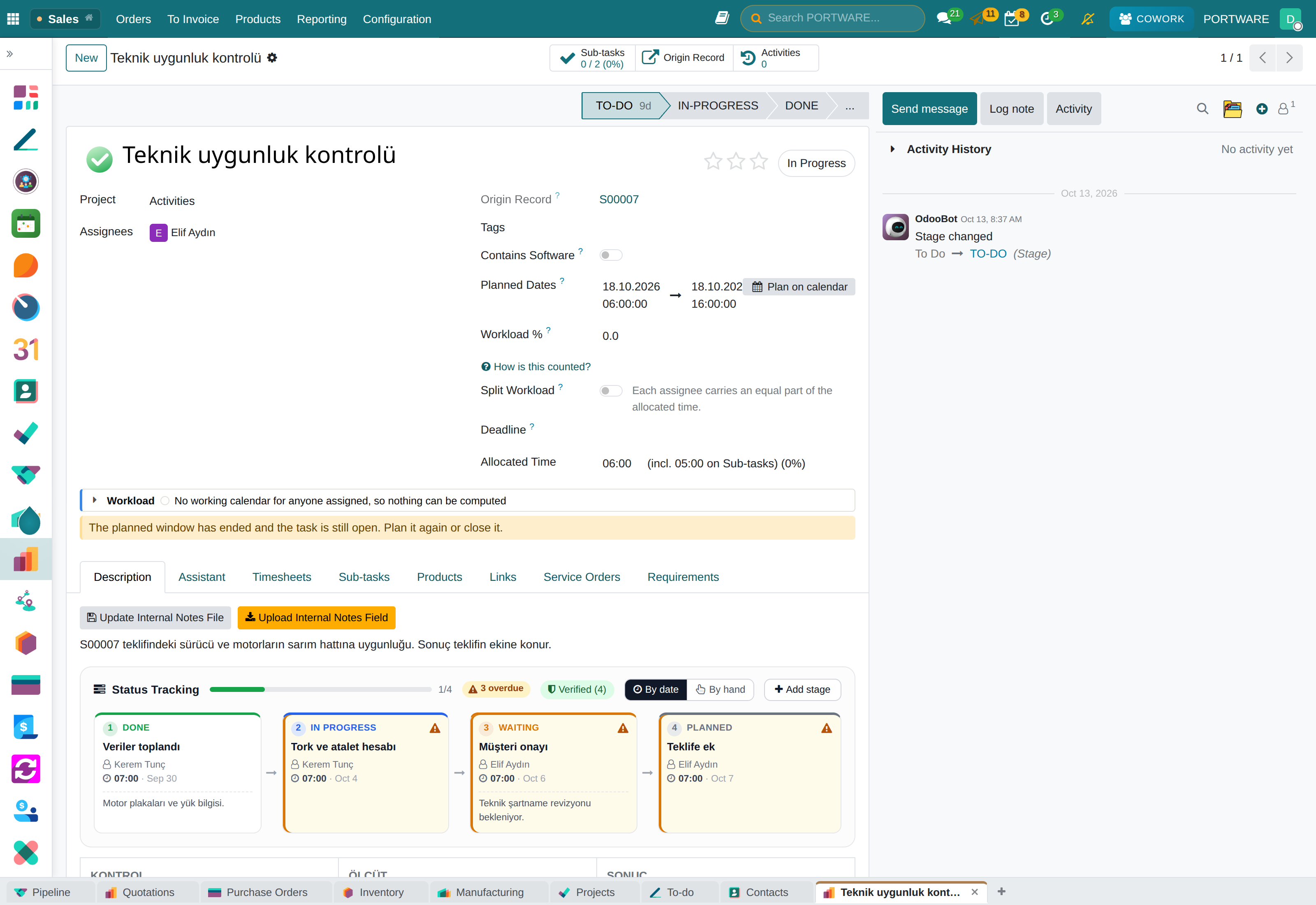Screen dimensions: 1316x905
Task: Open the user avatar menu in top bar
Action: tap(1291, 19)
